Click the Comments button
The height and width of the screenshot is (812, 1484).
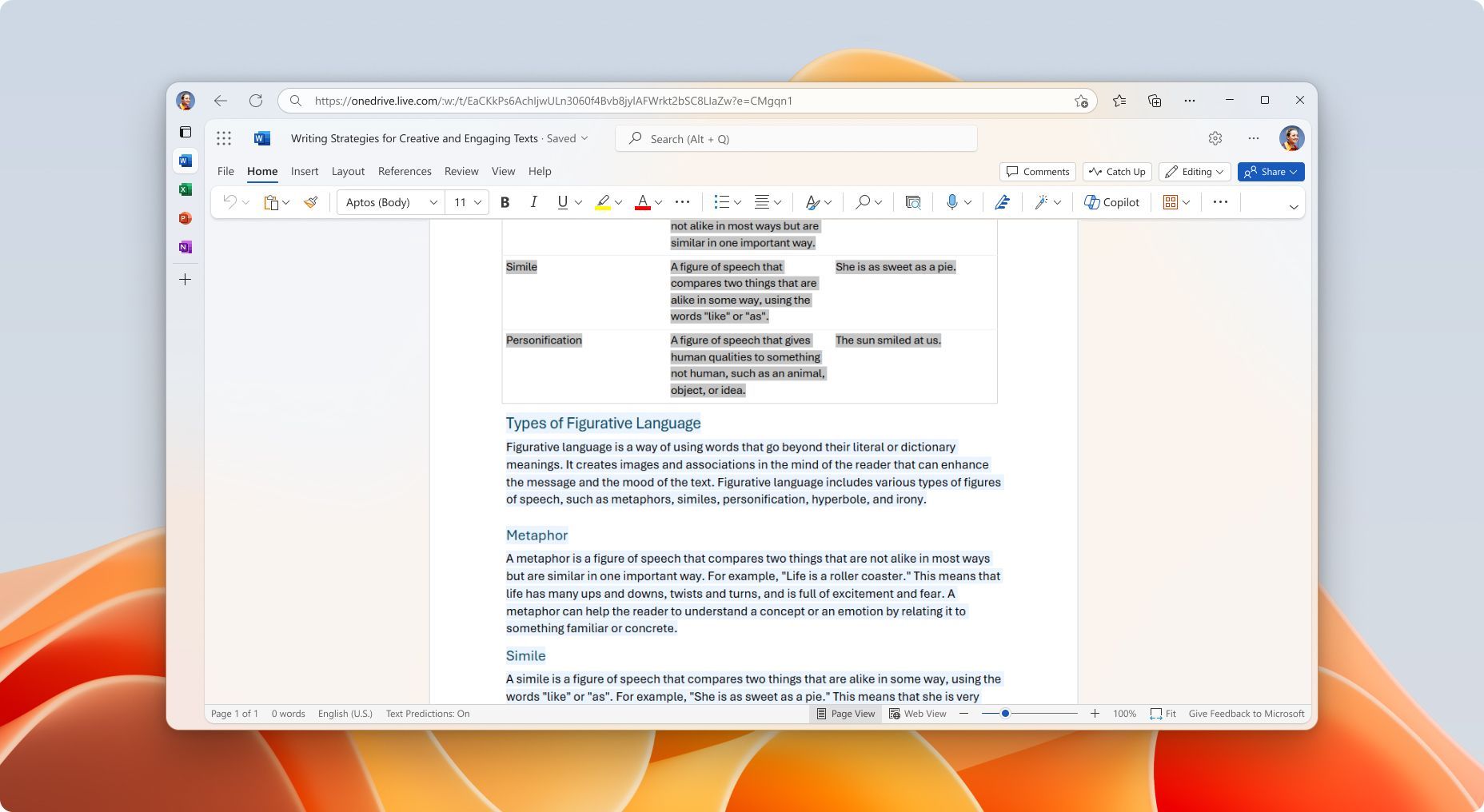(1037, 172)
